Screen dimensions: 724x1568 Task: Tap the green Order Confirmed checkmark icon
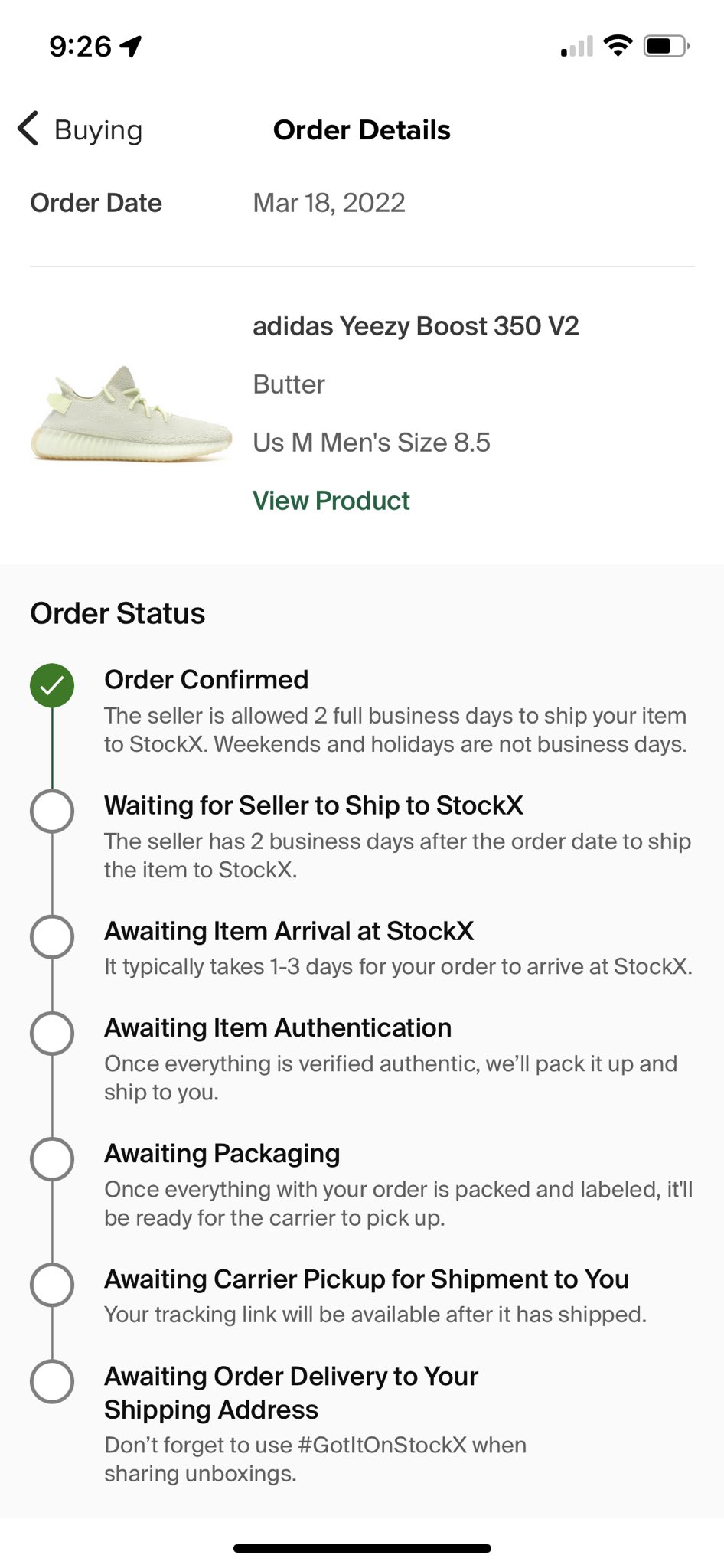[52, 685]
